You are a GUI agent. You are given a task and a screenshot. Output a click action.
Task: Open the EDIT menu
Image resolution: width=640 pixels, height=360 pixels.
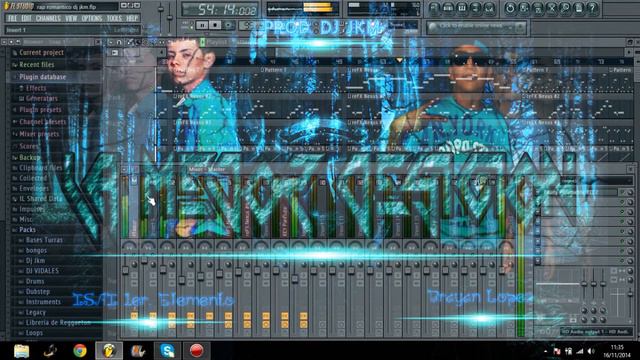(x=27, y=18)
